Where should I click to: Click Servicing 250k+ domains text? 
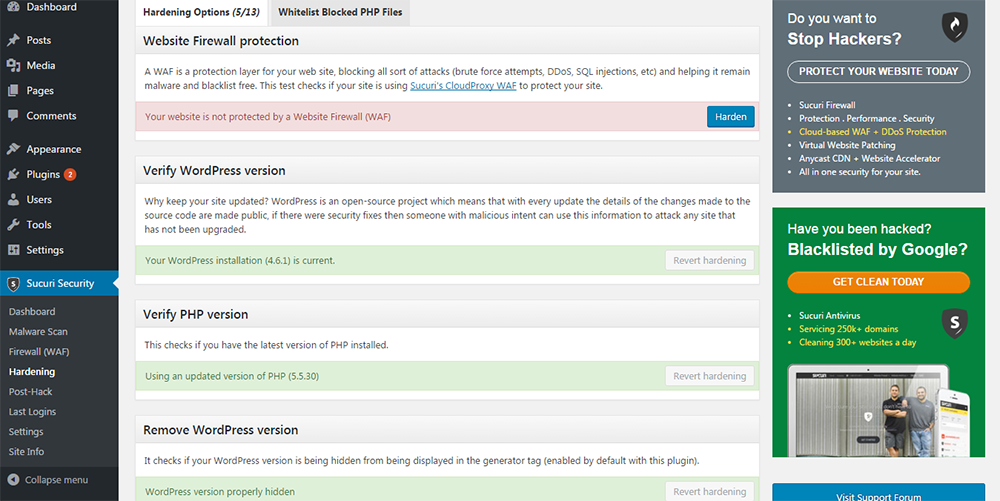pyautogui.click(x=848, y=329)
